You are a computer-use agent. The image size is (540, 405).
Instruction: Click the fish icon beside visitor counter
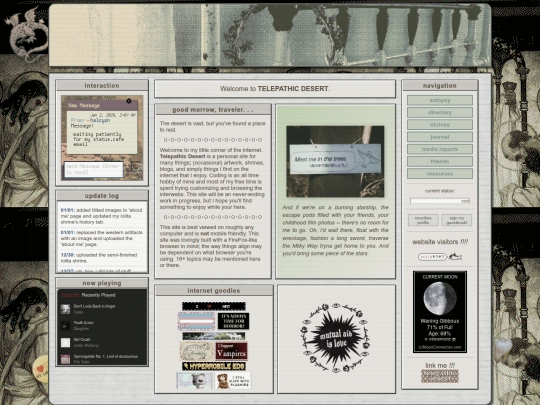(455, 257)
